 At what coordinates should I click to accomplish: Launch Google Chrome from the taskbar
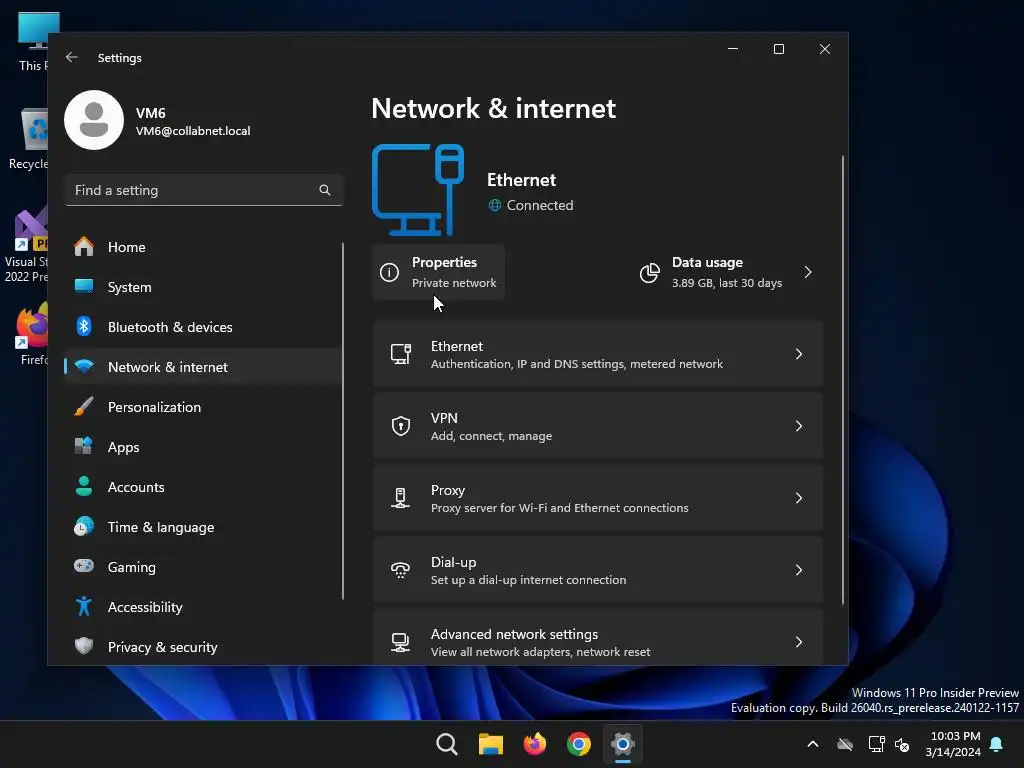click(x=579, y=744)
